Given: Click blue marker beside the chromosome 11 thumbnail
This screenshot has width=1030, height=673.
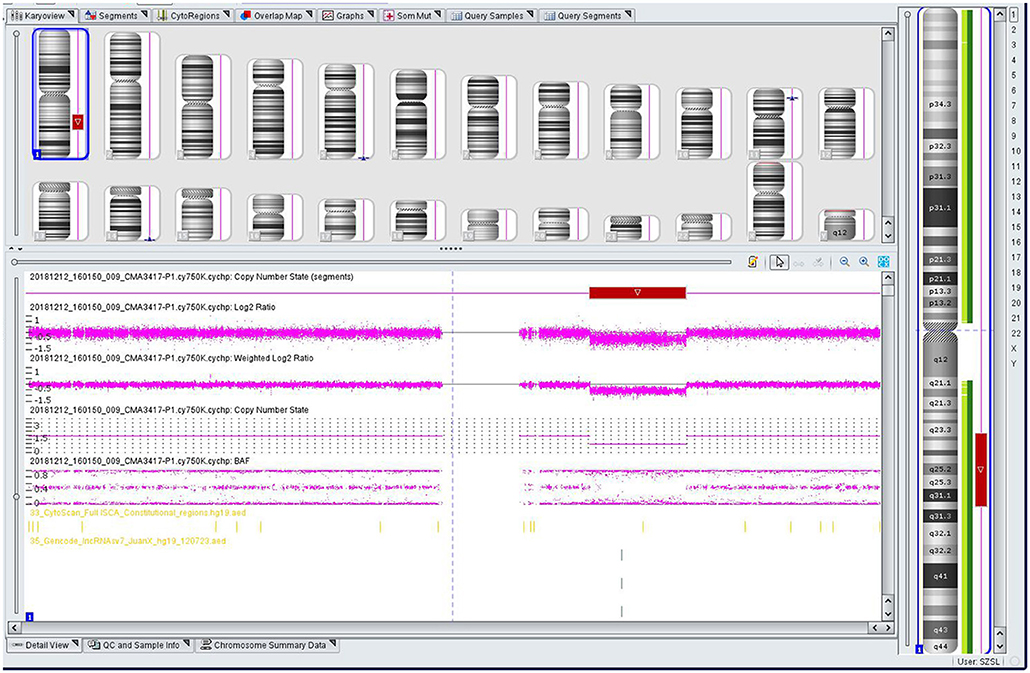Looking at the screenshot, I should [x=793, y=97].
